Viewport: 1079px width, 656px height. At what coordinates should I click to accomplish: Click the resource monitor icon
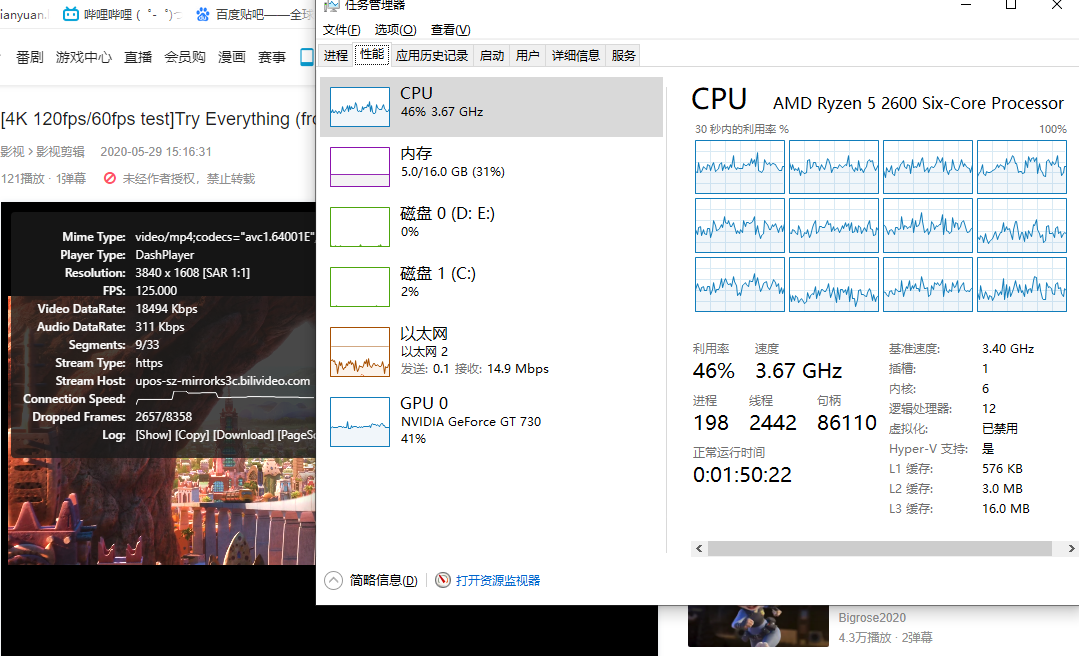(443, 580)
